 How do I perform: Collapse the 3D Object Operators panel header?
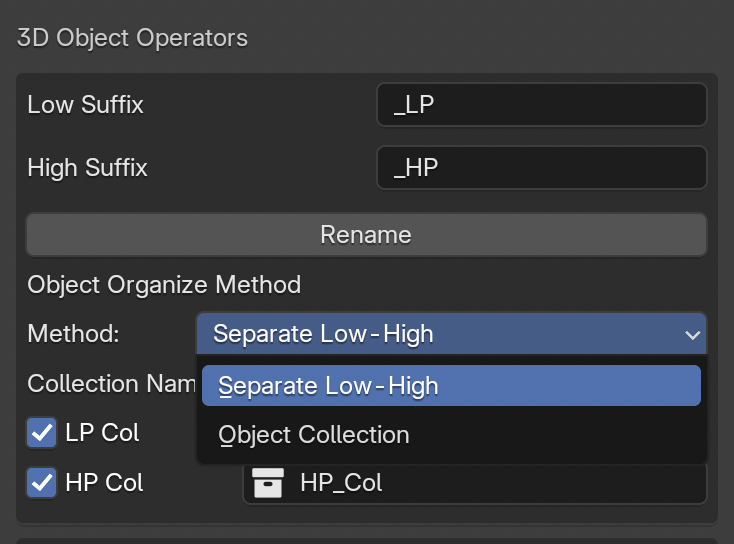[132, 39]
